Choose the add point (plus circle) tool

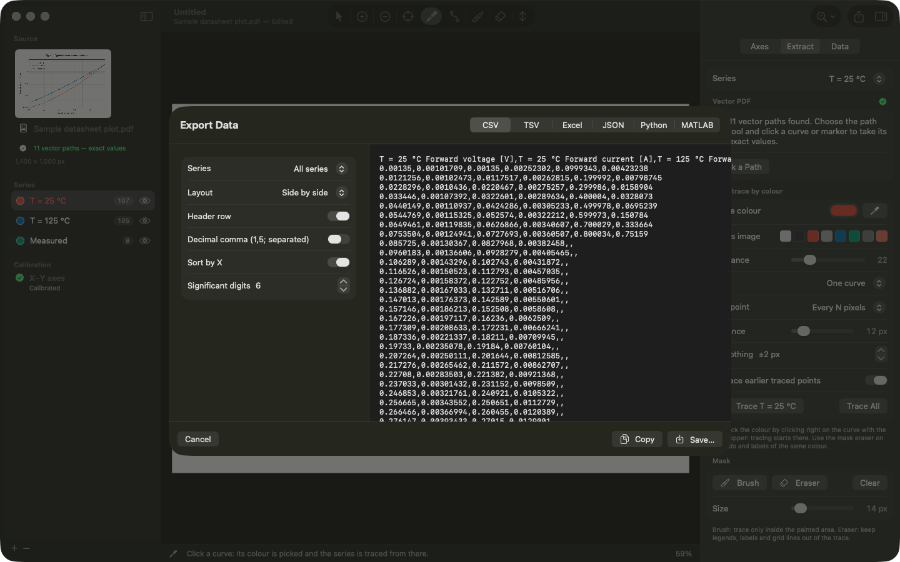[x=362, y=17]
